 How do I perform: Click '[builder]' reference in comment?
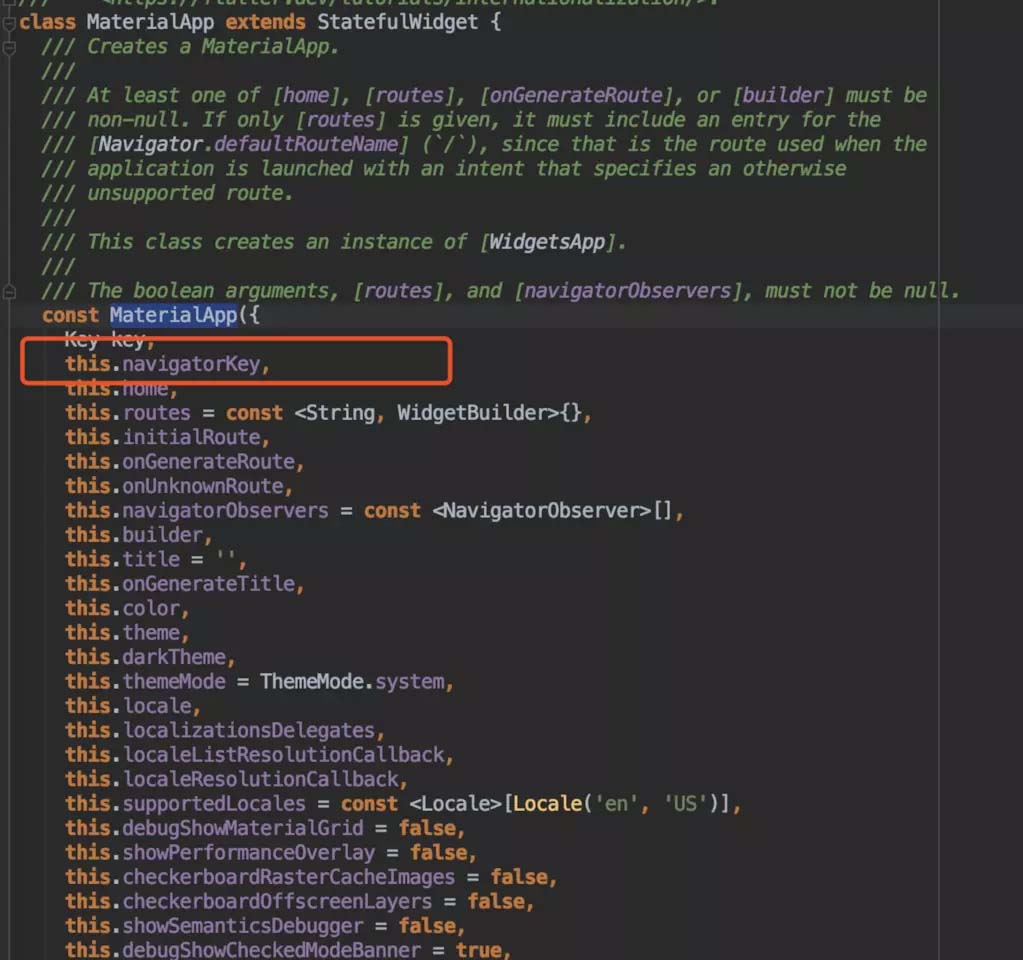(784, 95)
